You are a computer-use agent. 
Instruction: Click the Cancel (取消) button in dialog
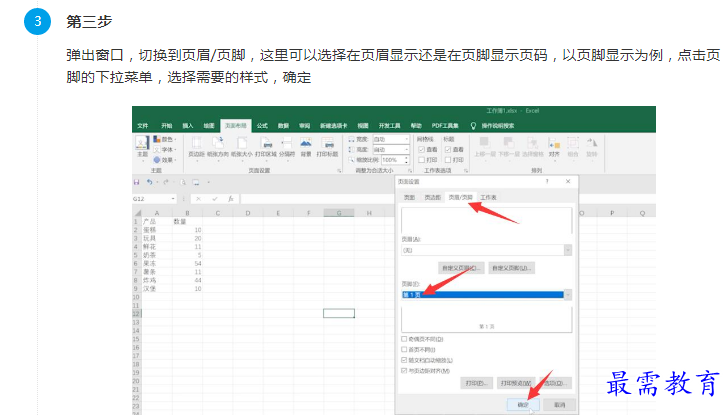pyautogui.click(x=560, y=405)
